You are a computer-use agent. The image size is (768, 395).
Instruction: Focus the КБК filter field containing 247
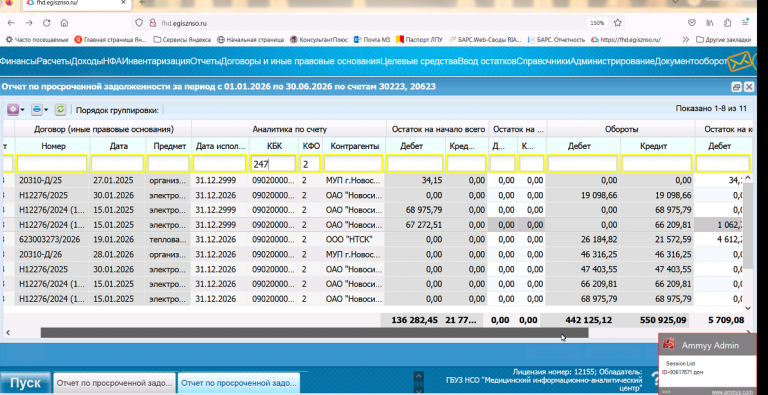[x=274, y=164]
